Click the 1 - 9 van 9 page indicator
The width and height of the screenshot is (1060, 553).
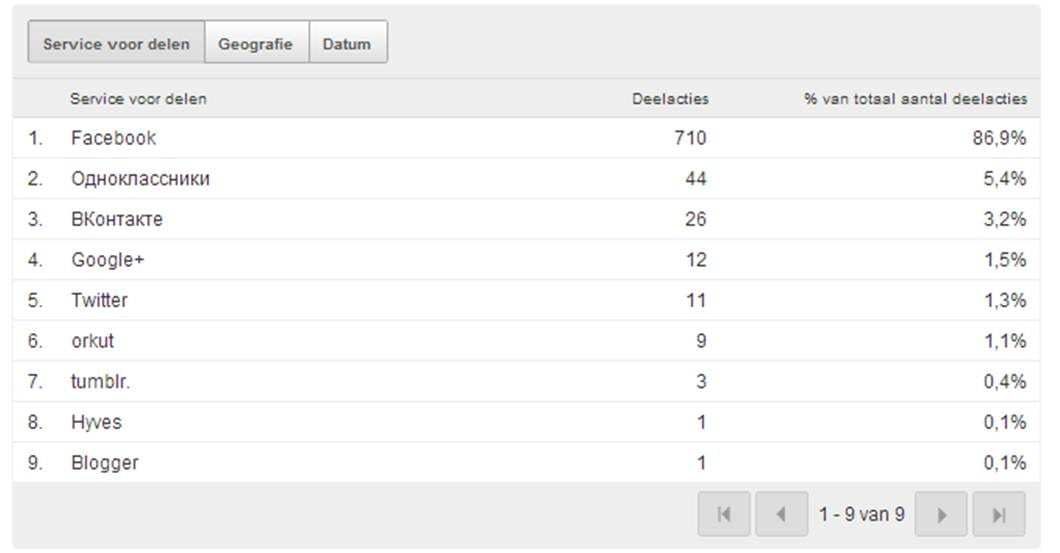861,515
